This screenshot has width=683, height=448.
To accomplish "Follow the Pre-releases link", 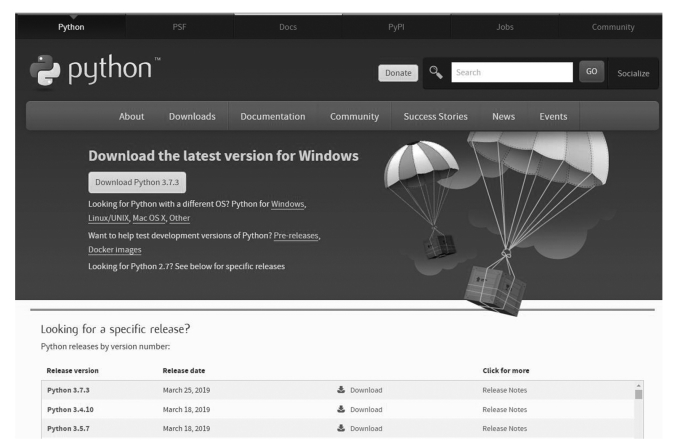I will coord(296,235).
